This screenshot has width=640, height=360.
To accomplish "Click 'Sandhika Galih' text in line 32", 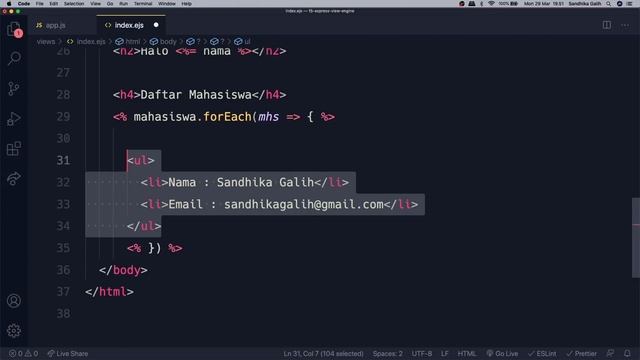I will click(x=265, y=182).
